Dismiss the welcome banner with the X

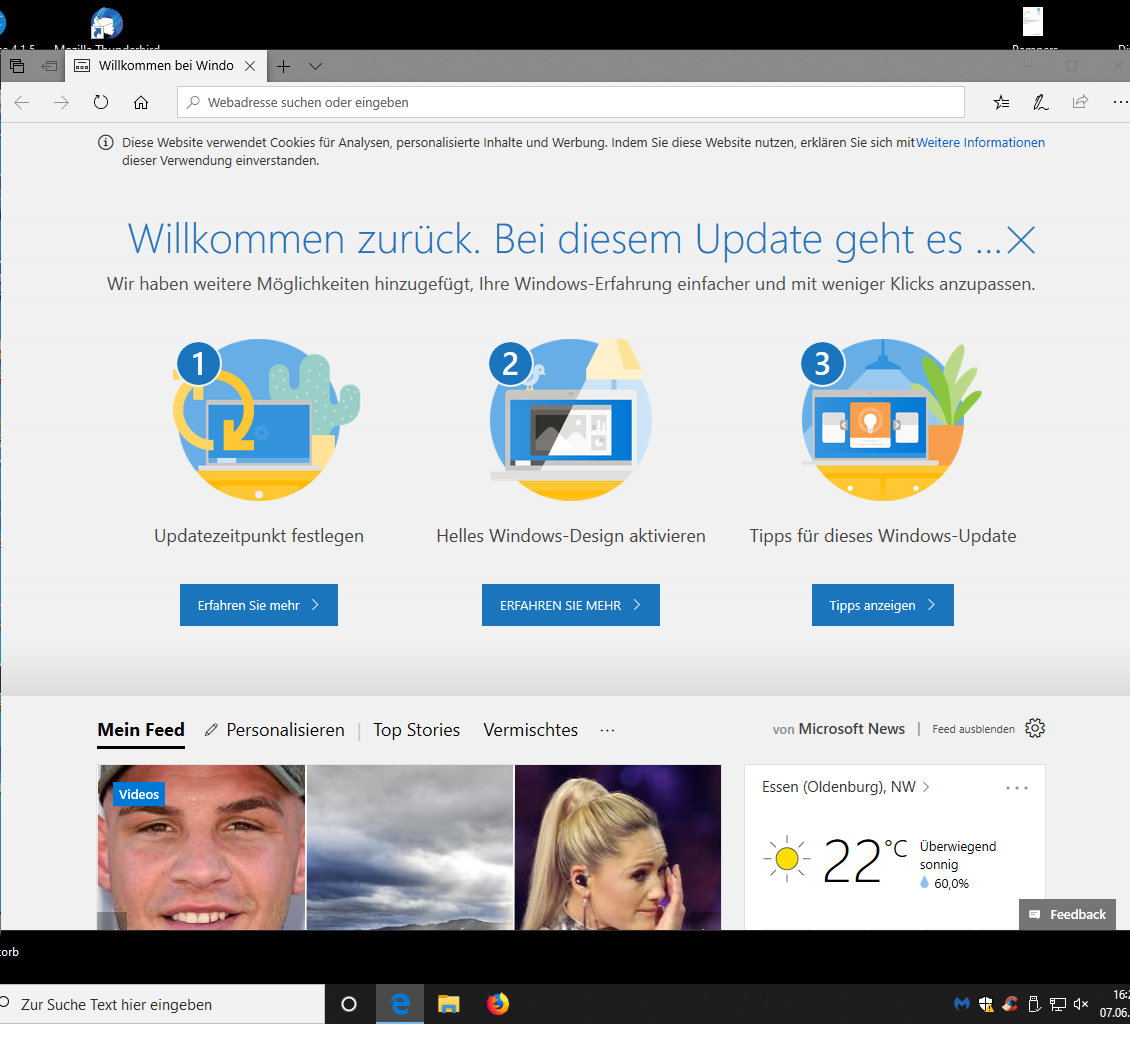tap(1020, 240)
